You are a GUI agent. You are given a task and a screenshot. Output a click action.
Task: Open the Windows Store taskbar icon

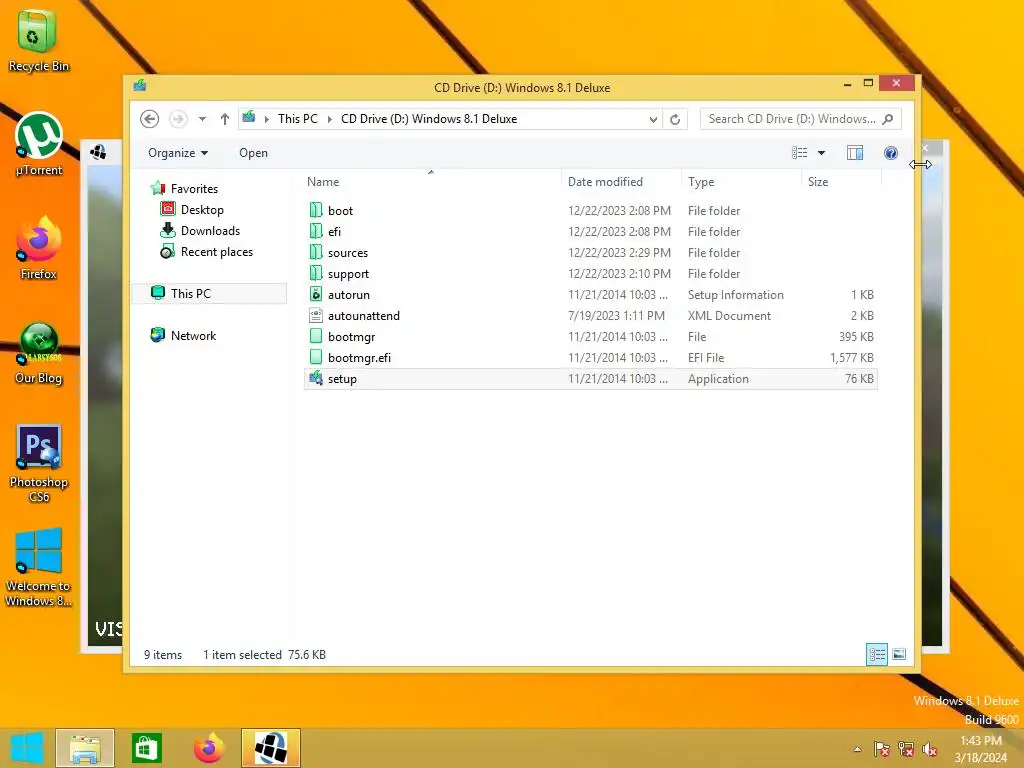pyautogui.click(x=146, y=748)
